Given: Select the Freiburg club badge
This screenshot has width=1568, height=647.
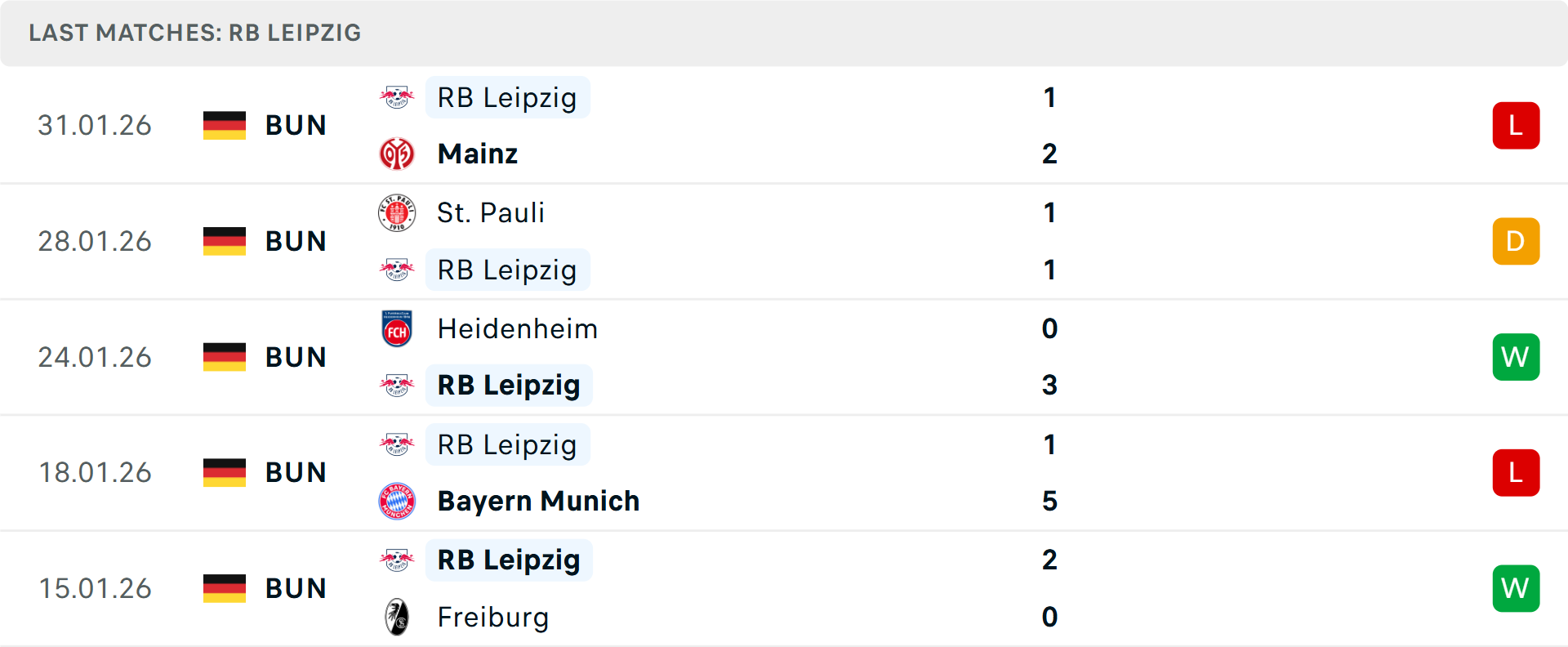Looking at the screenshot, I should pos(398,617).
